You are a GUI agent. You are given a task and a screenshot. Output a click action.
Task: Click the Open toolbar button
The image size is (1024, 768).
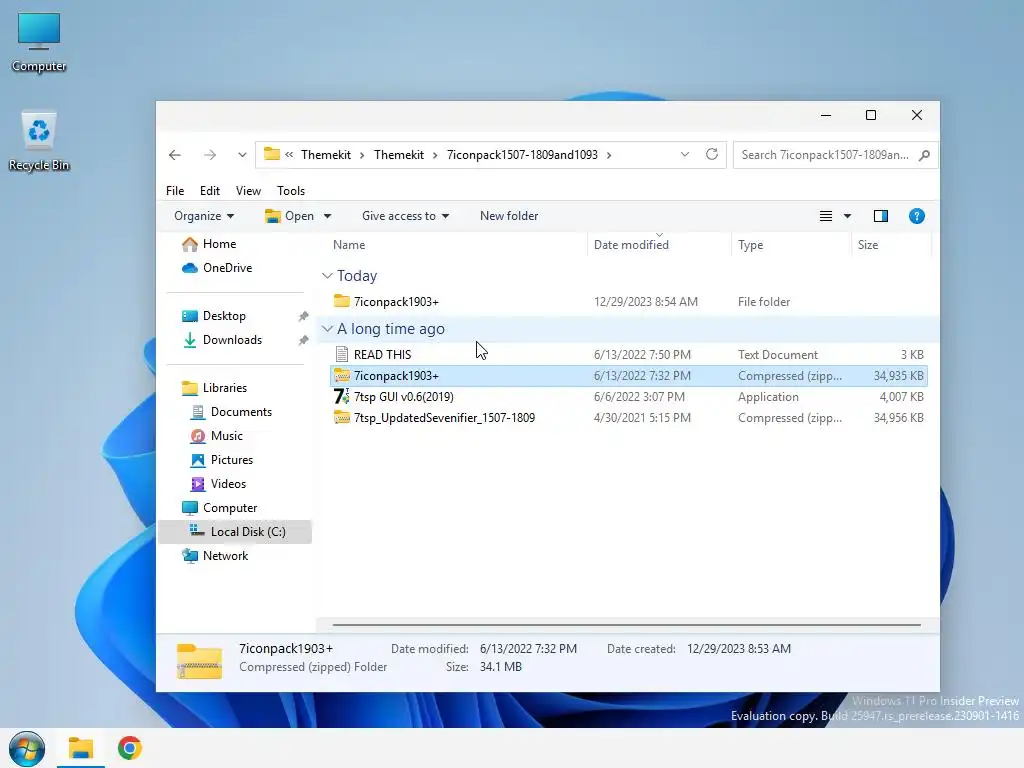coord(289,216)
